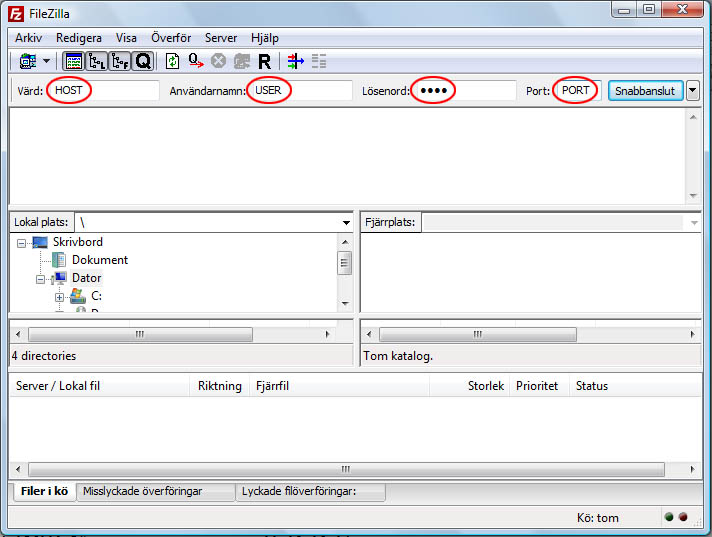Click remote file list horizontal scrollbar thumb
712x537 pixels.
(478, 335)
